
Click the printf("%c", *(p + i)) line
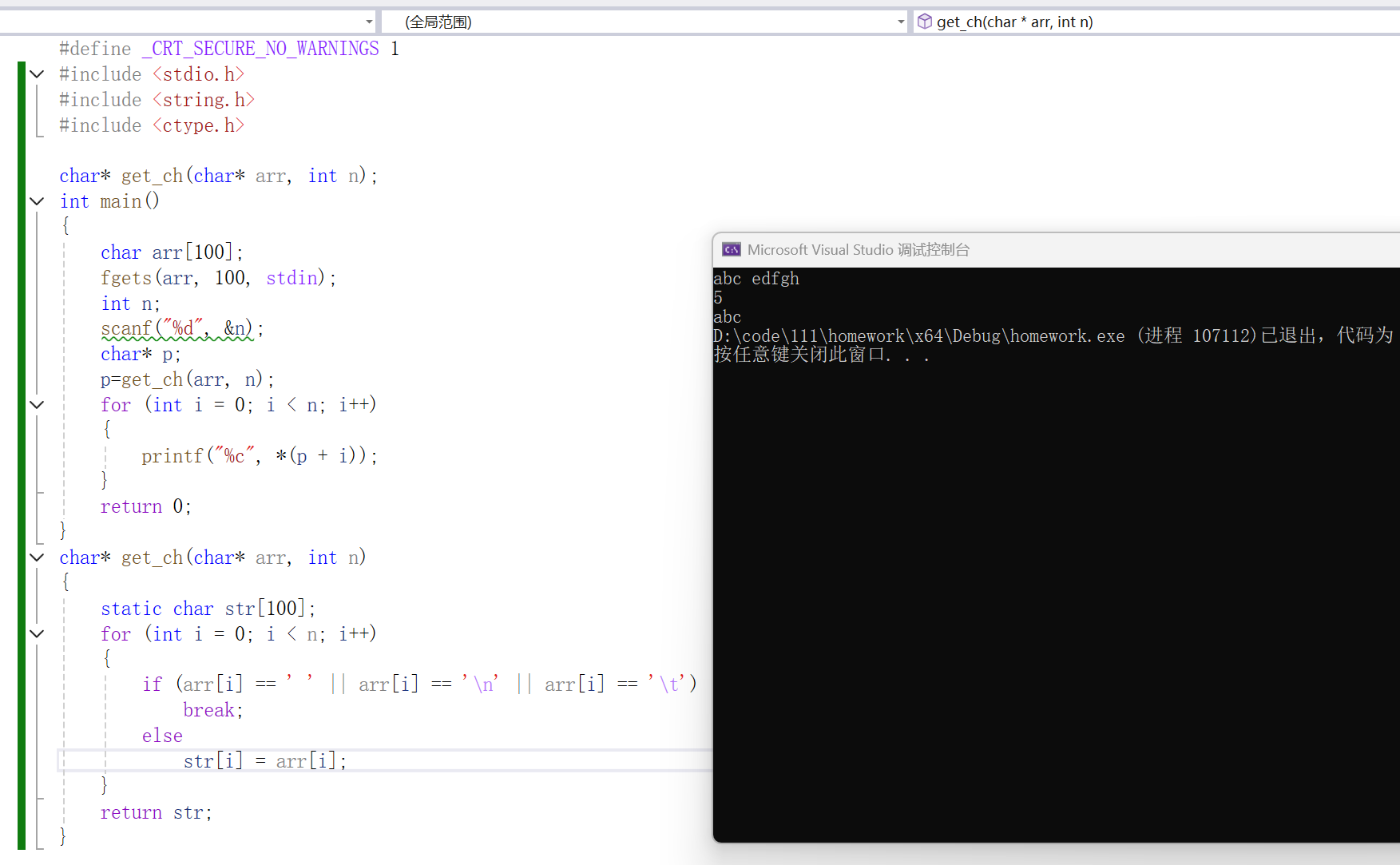260,456
